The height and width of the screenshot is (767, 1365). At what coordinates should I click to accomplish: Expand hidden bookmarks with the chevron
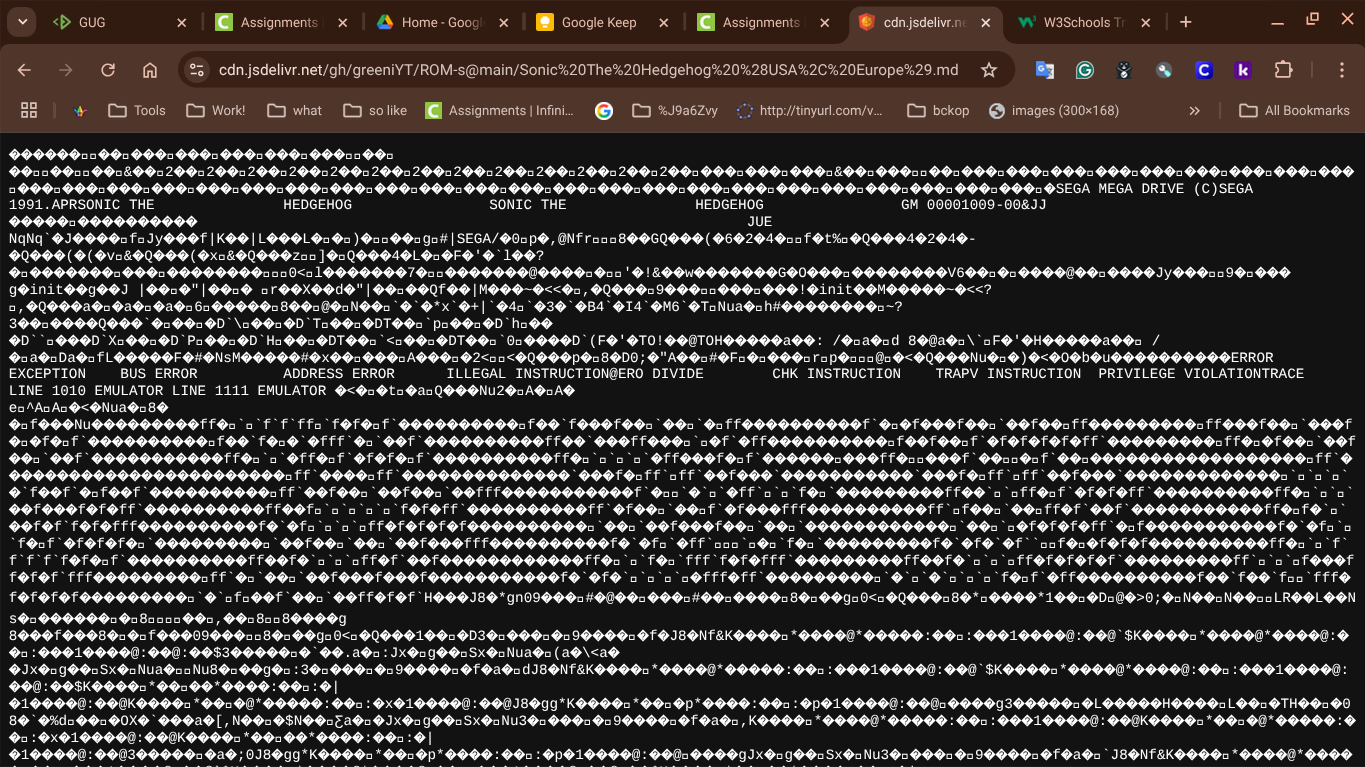tap(1194, 110)
